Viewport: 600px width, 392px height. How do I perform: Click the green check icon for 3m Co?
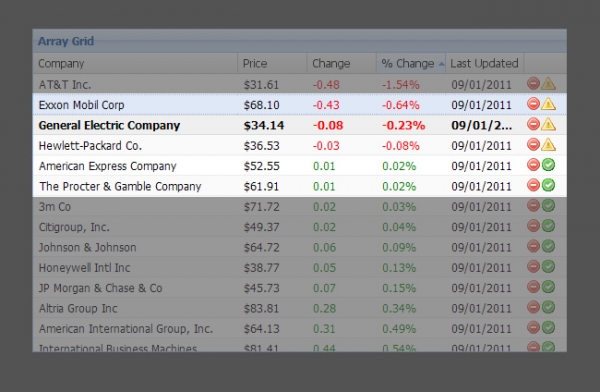coord(548,206)
